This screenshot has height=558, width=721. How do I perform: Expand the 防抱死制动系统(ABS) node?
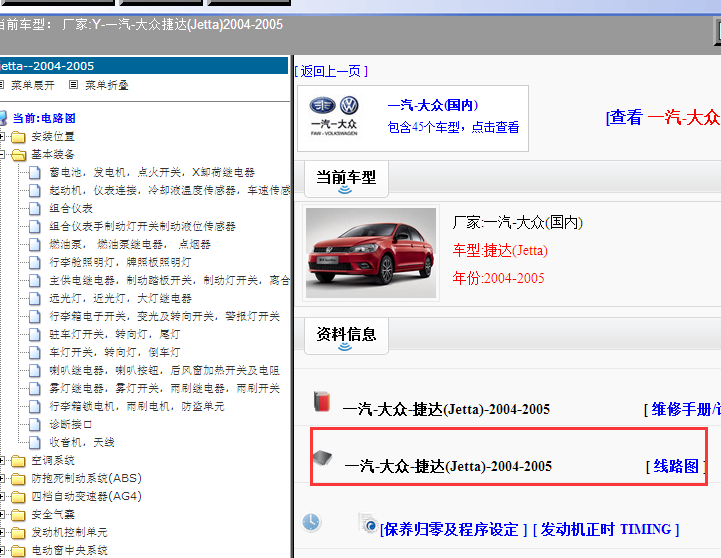2,478
